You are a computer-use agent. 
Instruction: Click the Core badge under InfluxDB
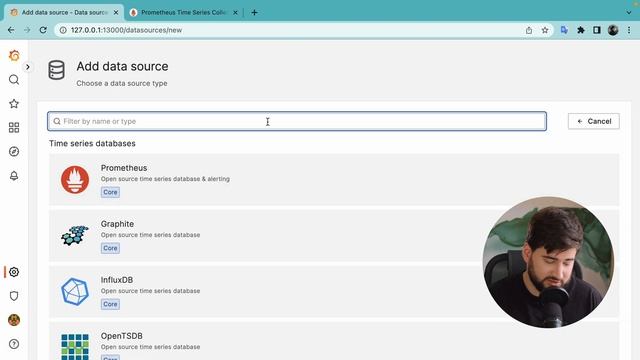coord(110,304)
